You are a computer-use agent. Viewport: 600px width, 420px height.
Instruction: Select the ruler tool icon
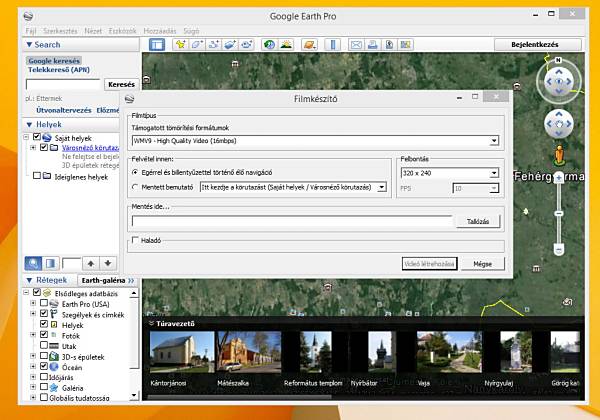click(x=333, y=45)
